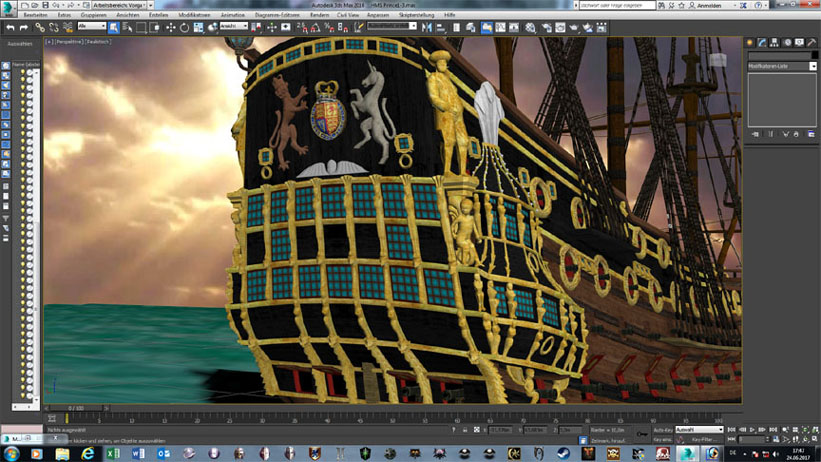The height and width of the screenshot is (462, 821).
Task: Toggle Window/Crossing selection mode
Action: pyautogui.click(x=154, y=27)
